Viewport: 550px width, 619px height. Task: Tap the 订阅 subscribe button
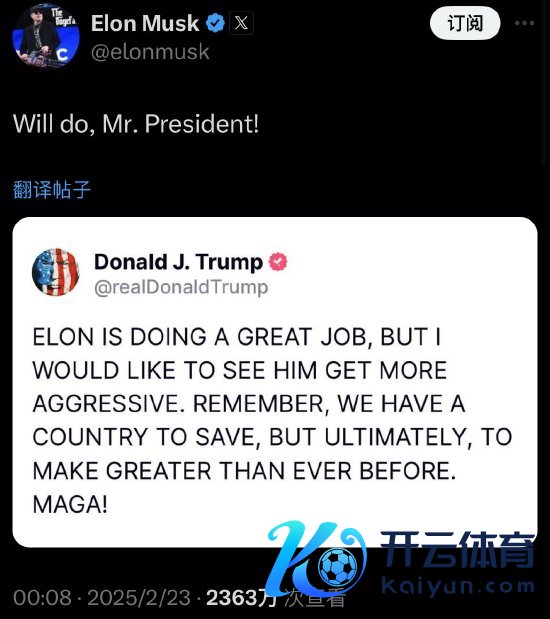pos(465,23)
